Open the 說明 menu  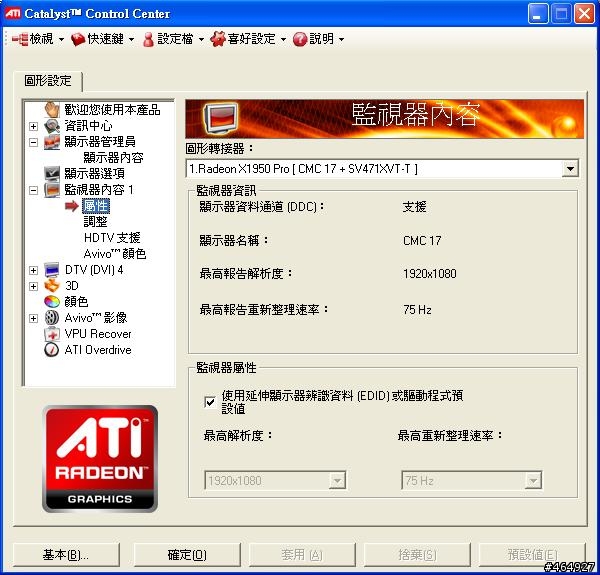[x=318, y=39]
